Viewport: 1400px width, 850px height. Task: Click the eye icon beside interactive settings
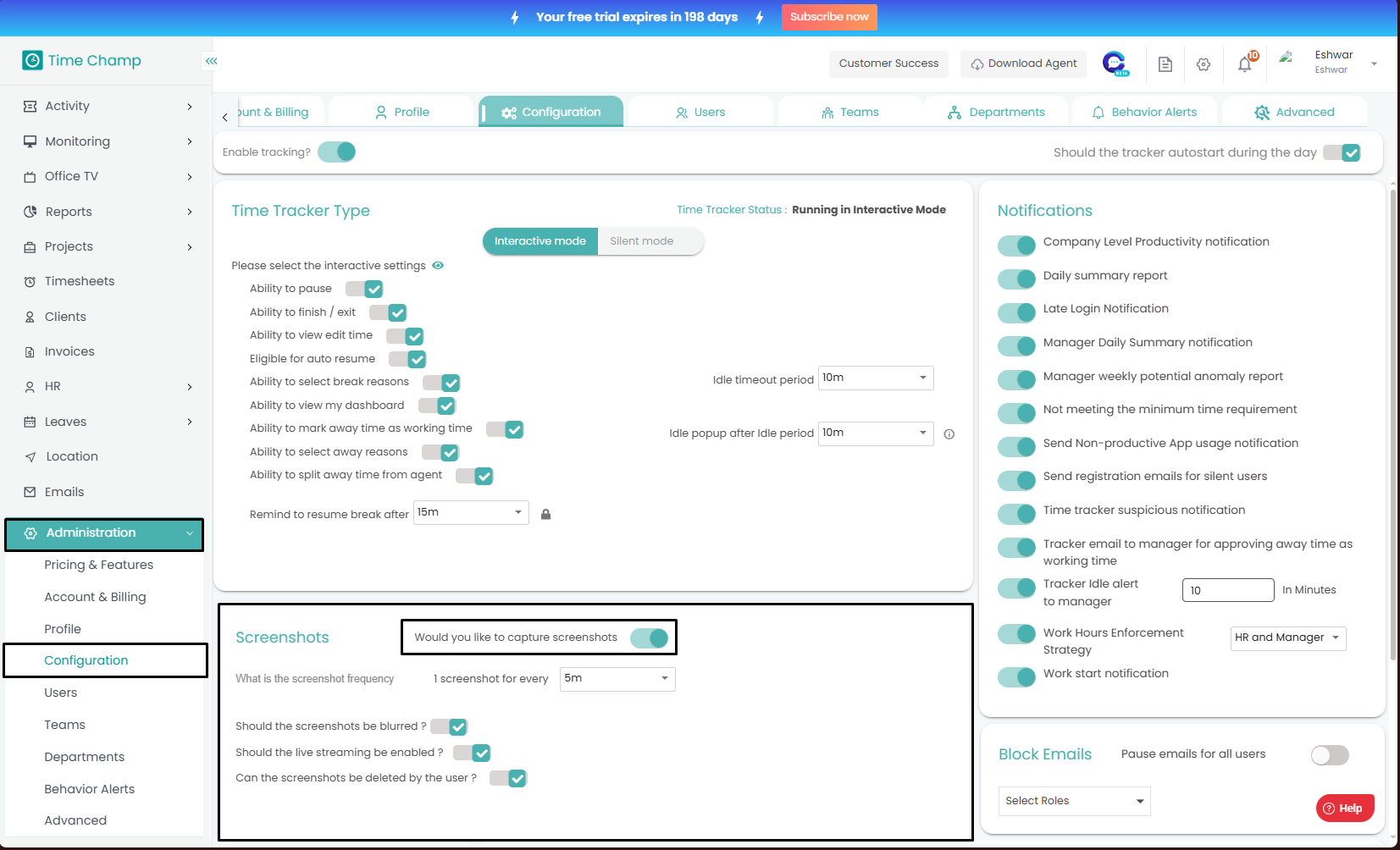point(438,265)
